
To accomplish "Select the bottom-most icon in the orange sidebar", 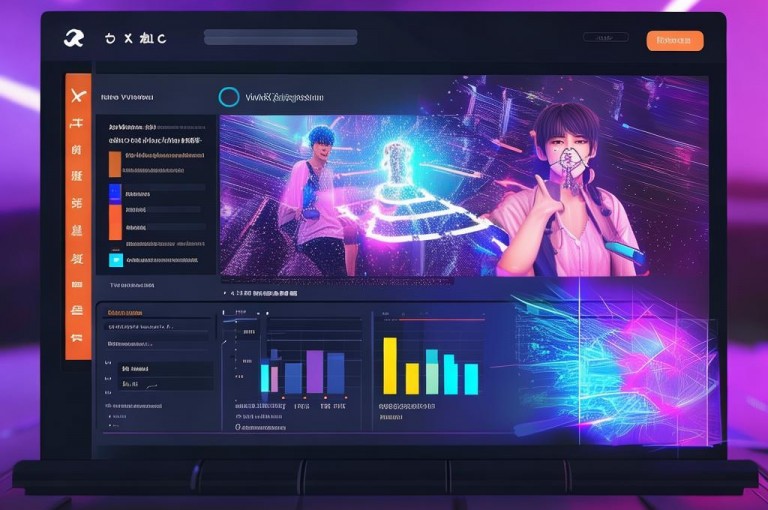I will (x=76, y=338).
